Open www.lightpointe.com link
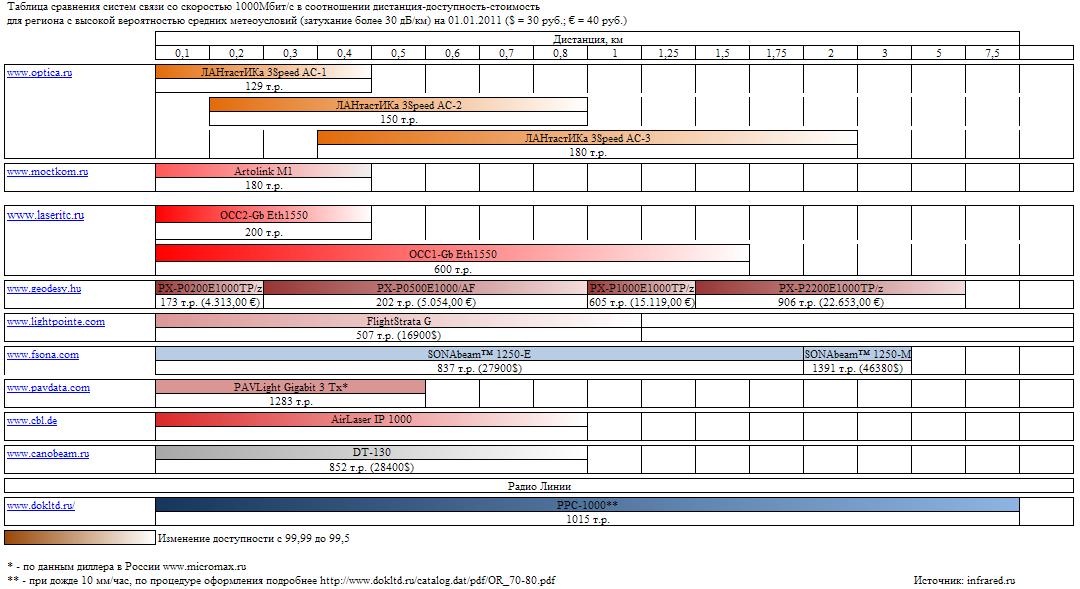This screenshot has width=1080, height=589. (x=56, y=322)
